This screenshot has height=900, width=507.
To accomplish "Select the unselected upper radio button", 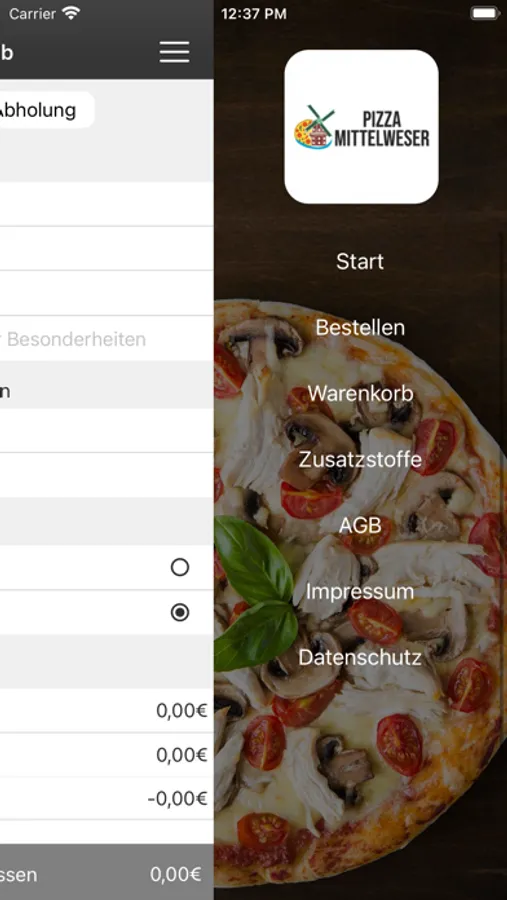I will [x=180, y=567].
